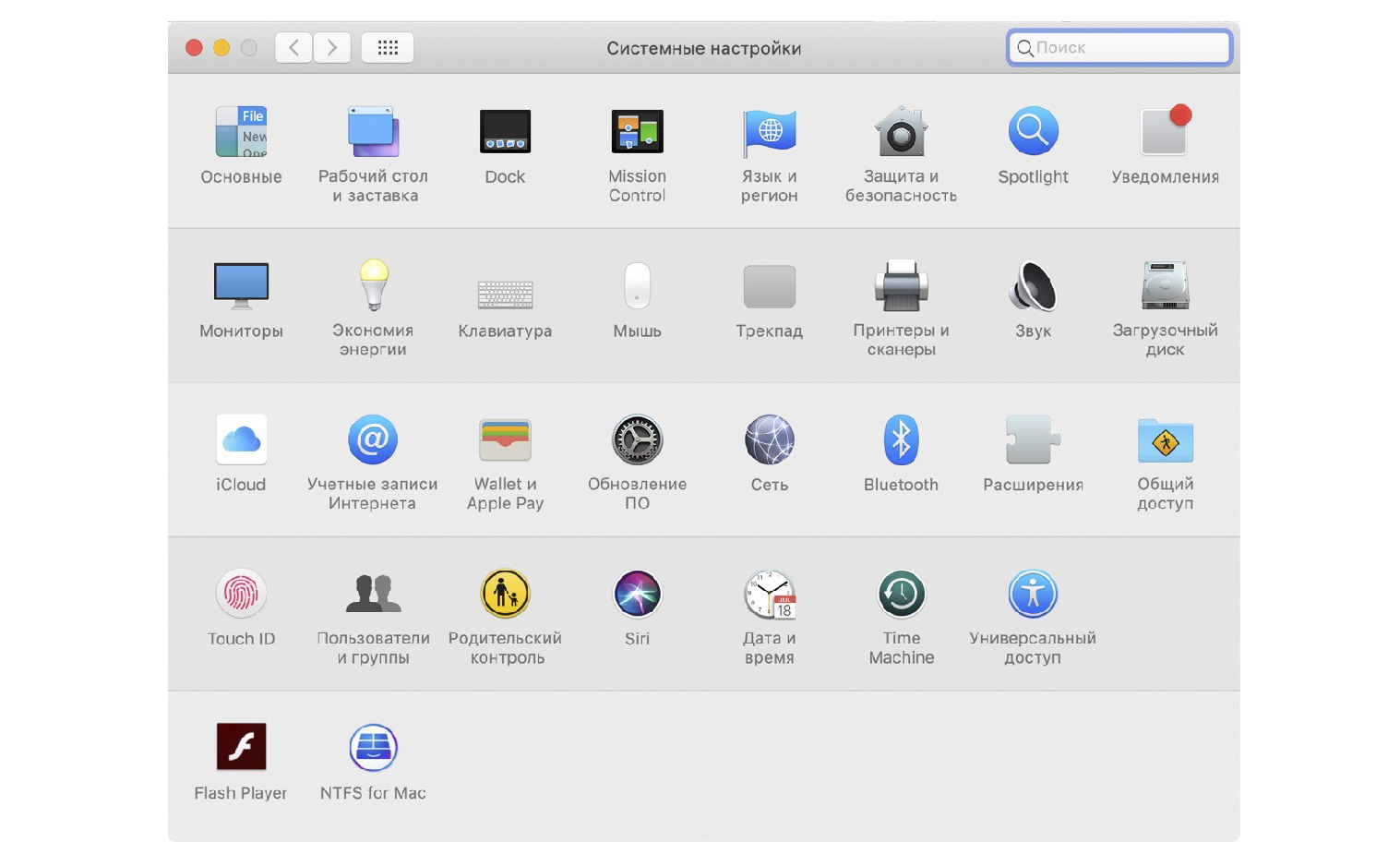Click the back navigation arrow
Viewport: 1400px width, 866px height.
[293, 48]
